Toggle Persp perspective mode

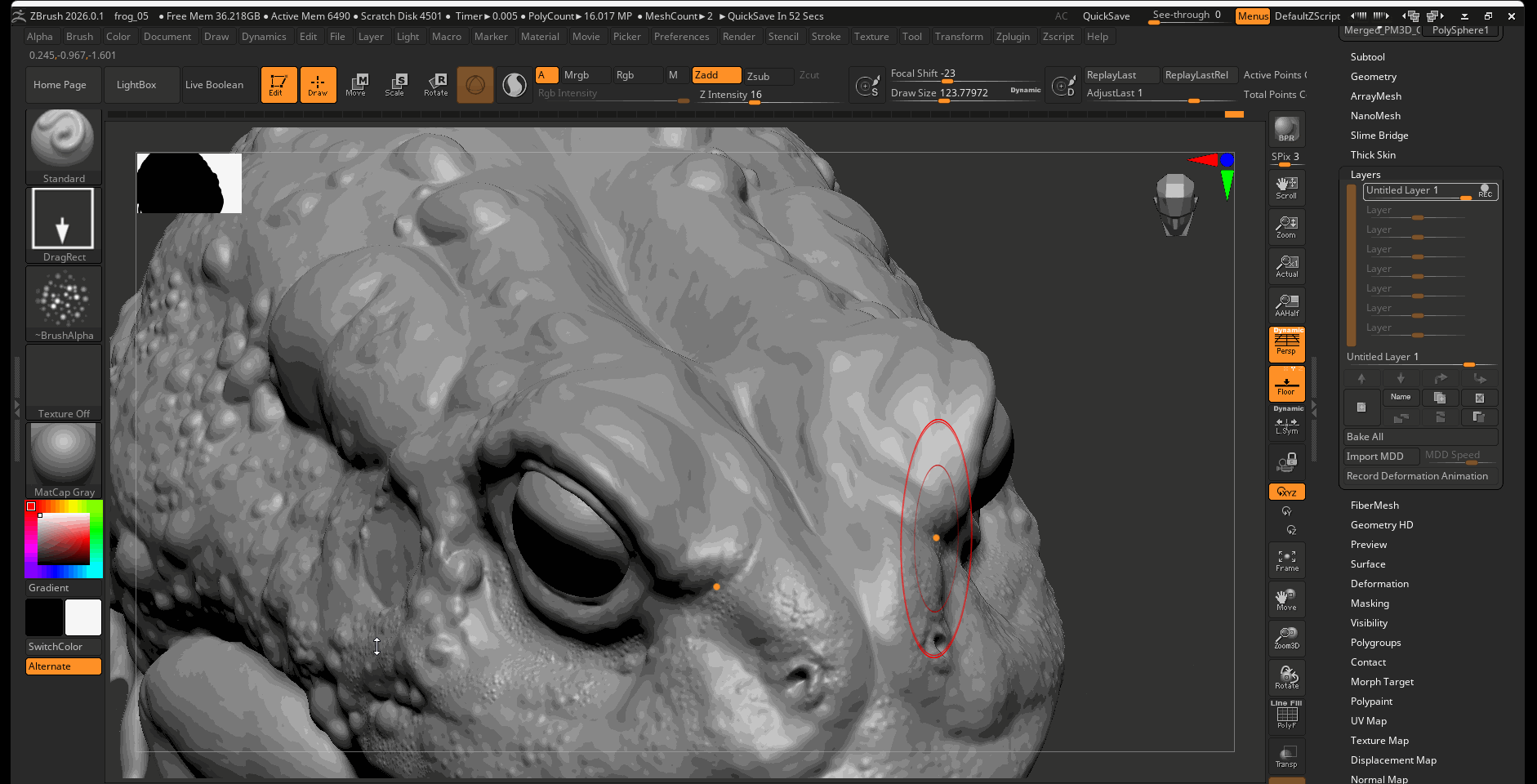coord(1286,344)
